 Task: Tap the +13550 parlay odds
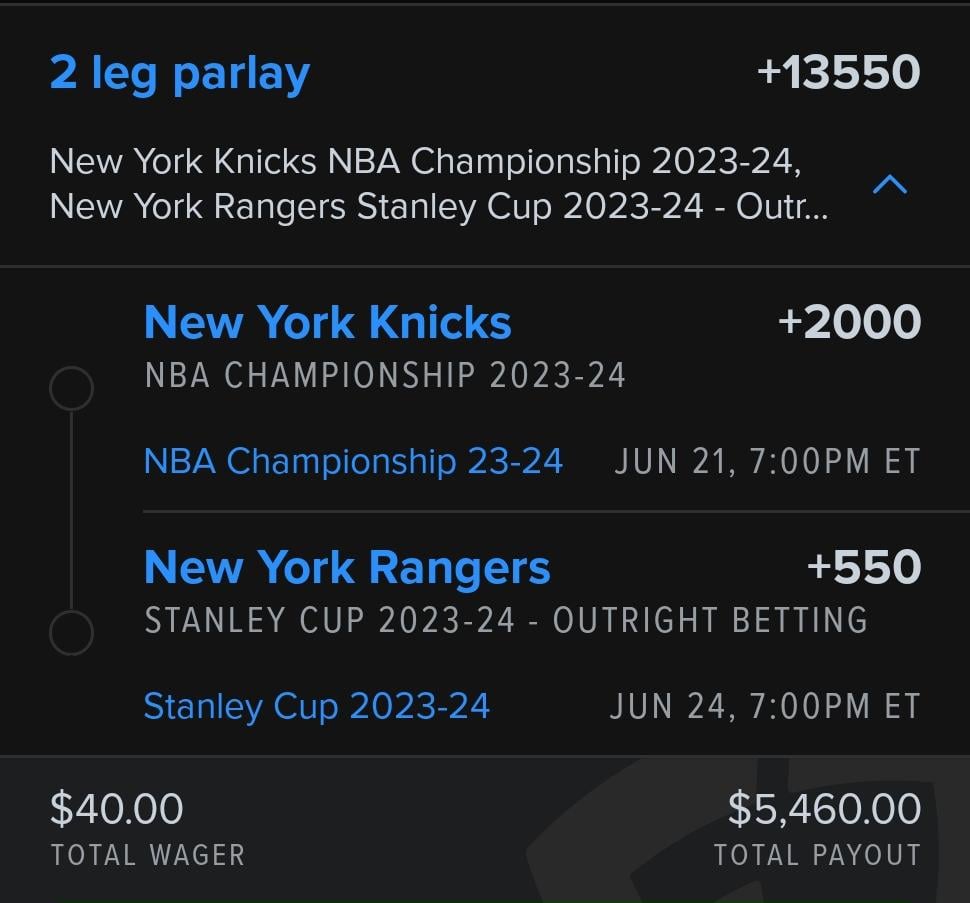pos(838,73)
